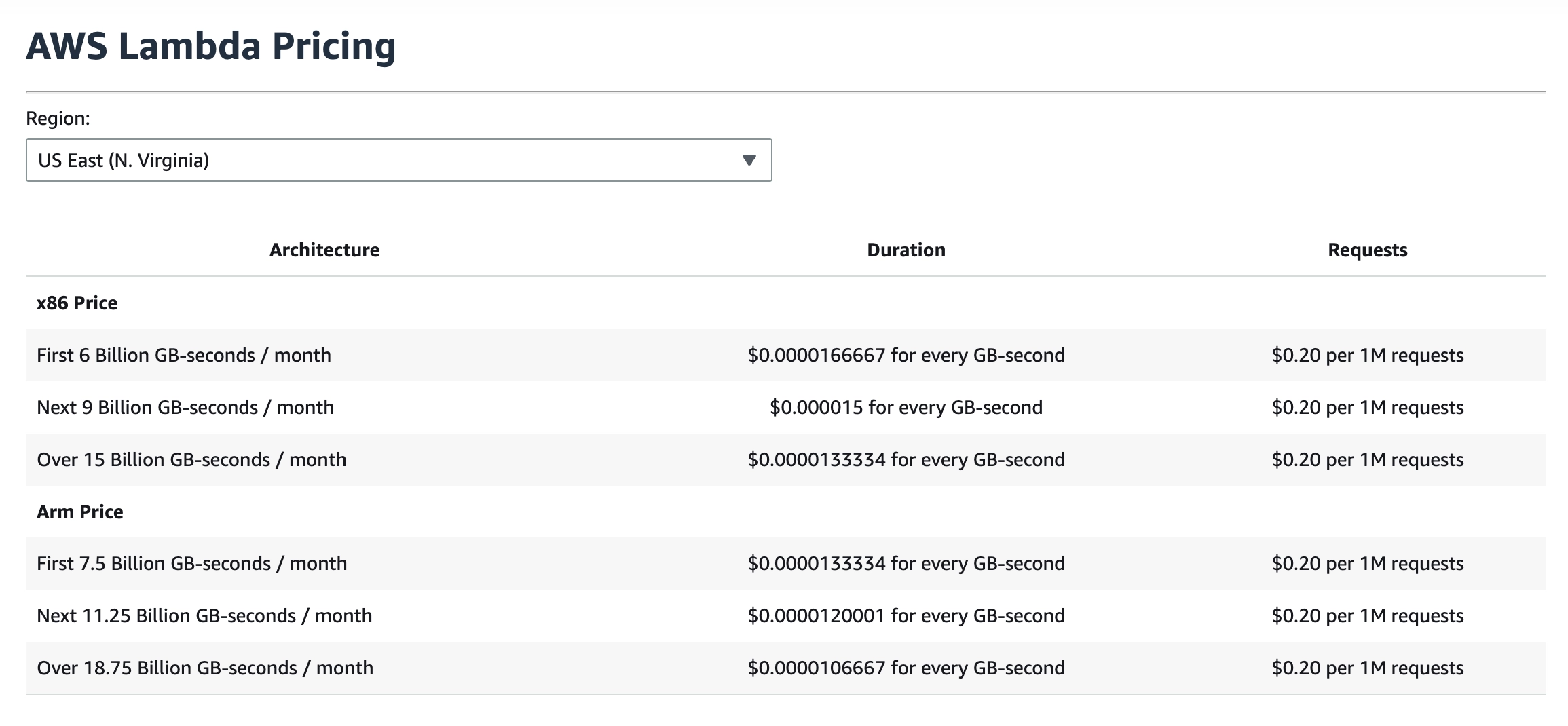The image size is (1568, 726).
Task: Select Over 15 Billion GB-seconds tier cell
Action: coord(191,459)
